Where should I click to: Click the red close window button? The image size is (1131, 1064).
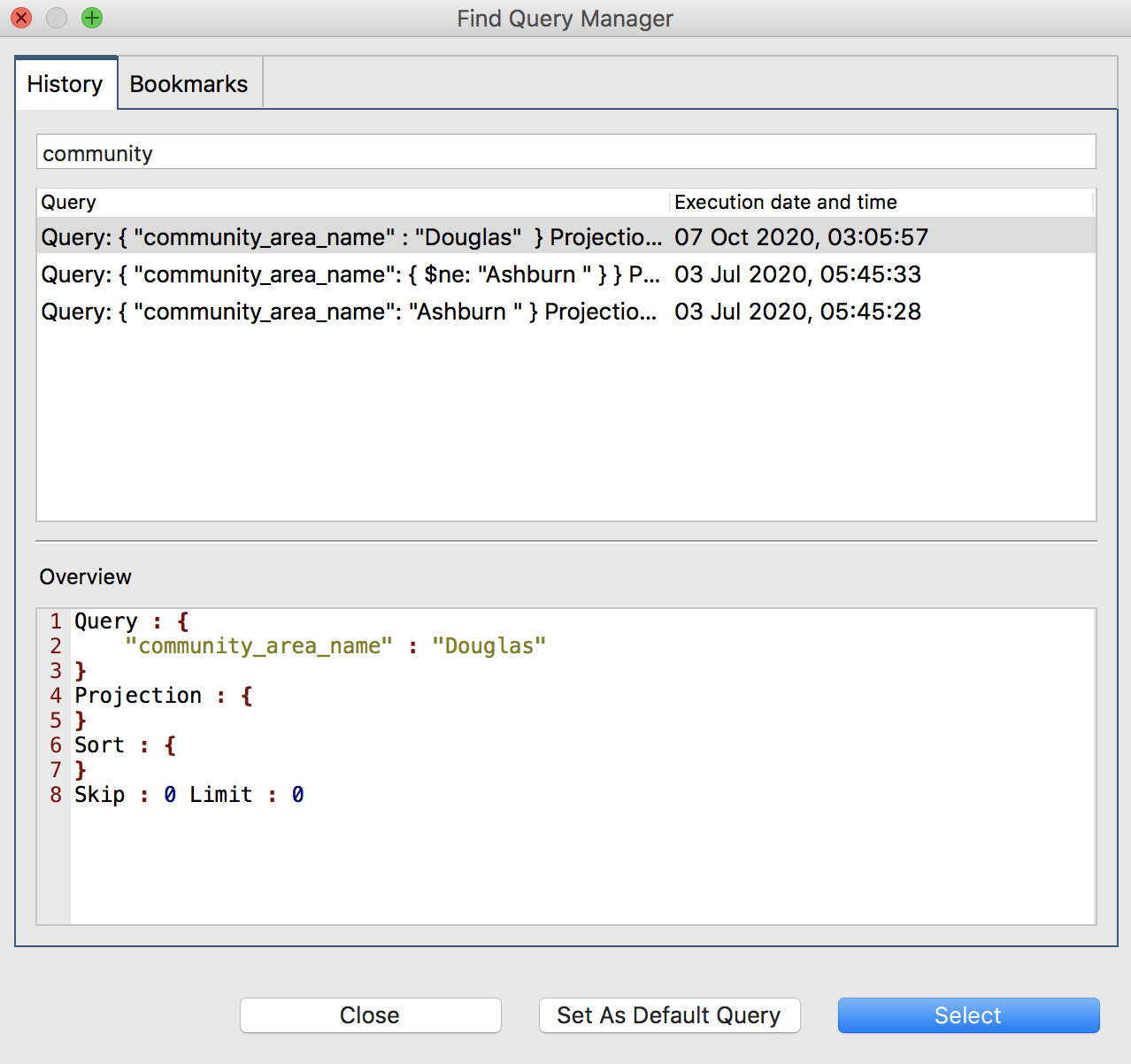click(x=20, y=18)
